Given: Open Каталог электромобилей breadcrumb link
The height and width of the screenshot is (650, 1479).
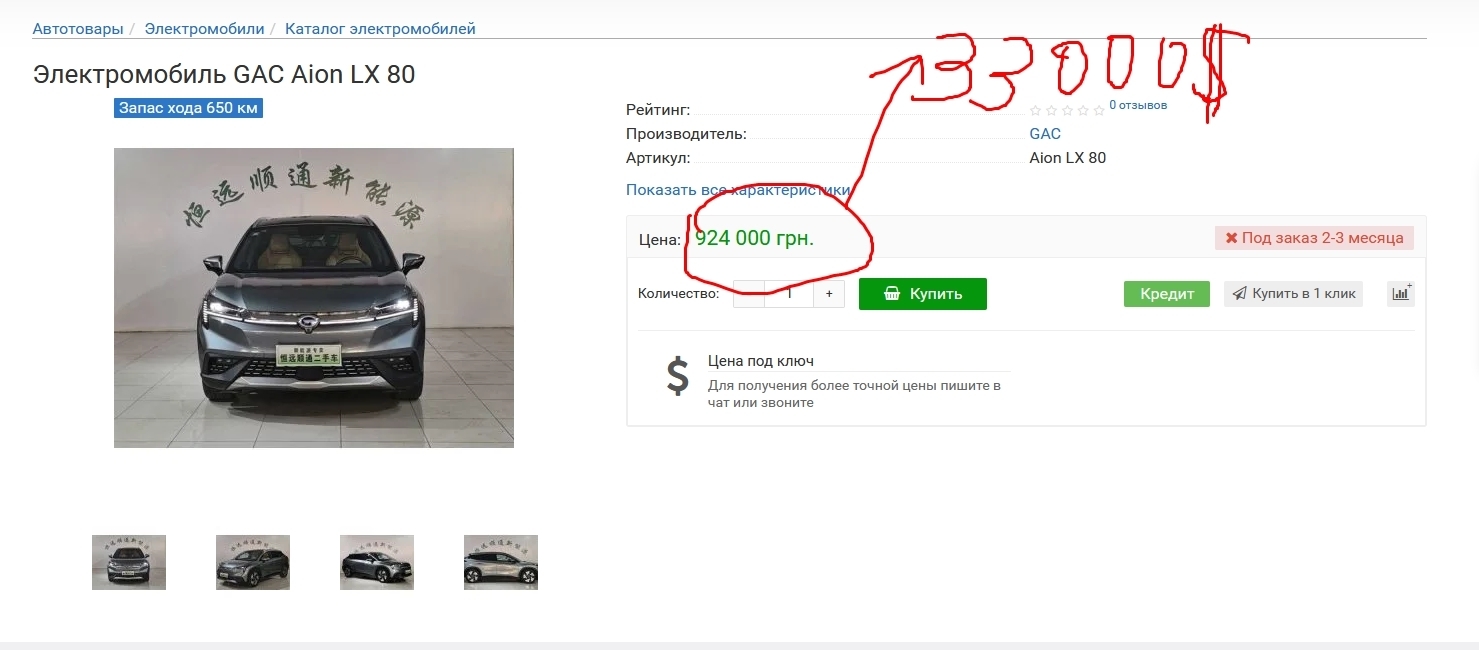Looking at the screenshot, I should 380,29.
